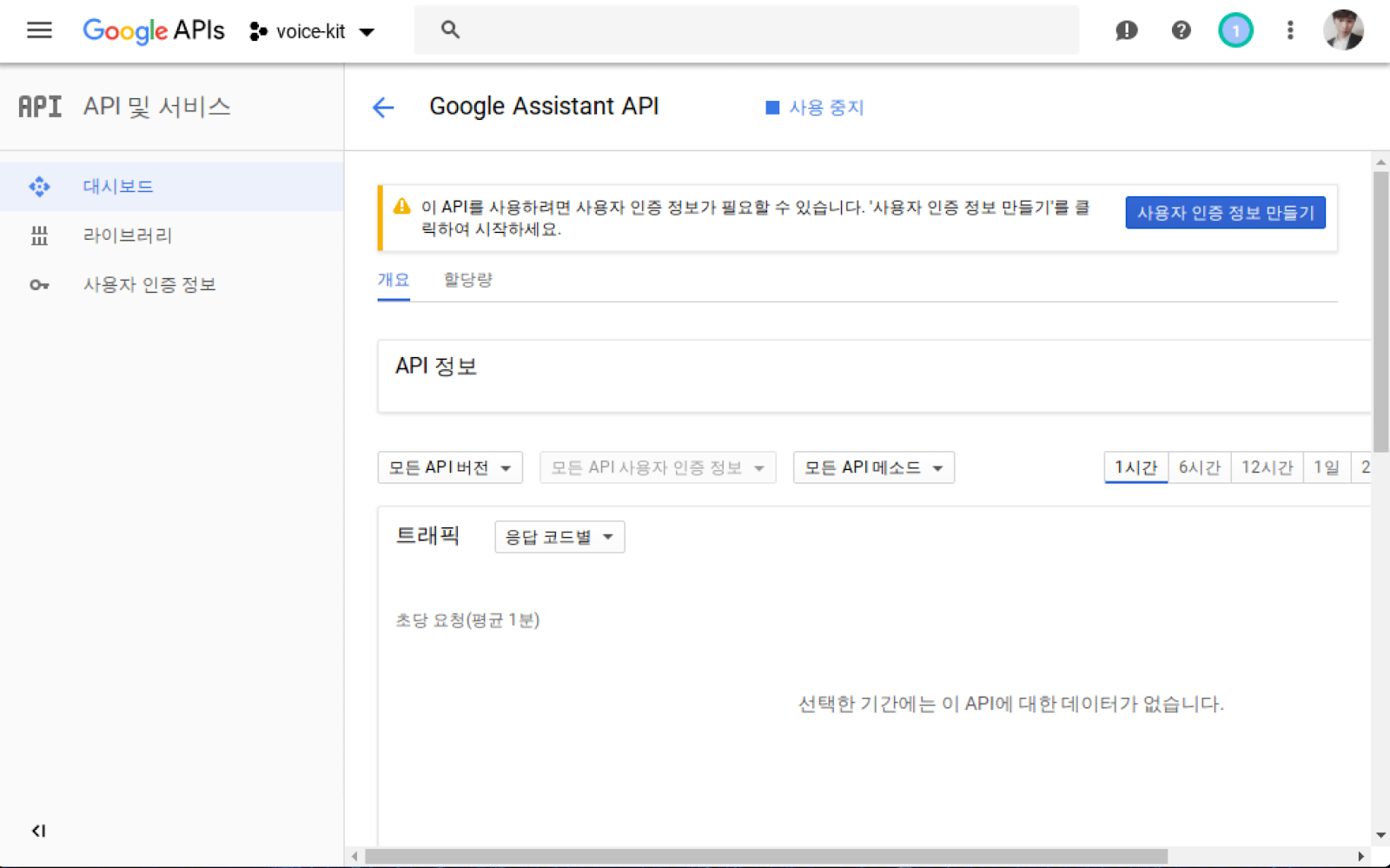Focus the top search input field
The width and height of the screenshot is (1390, 868).
click(x=746, y=30)
